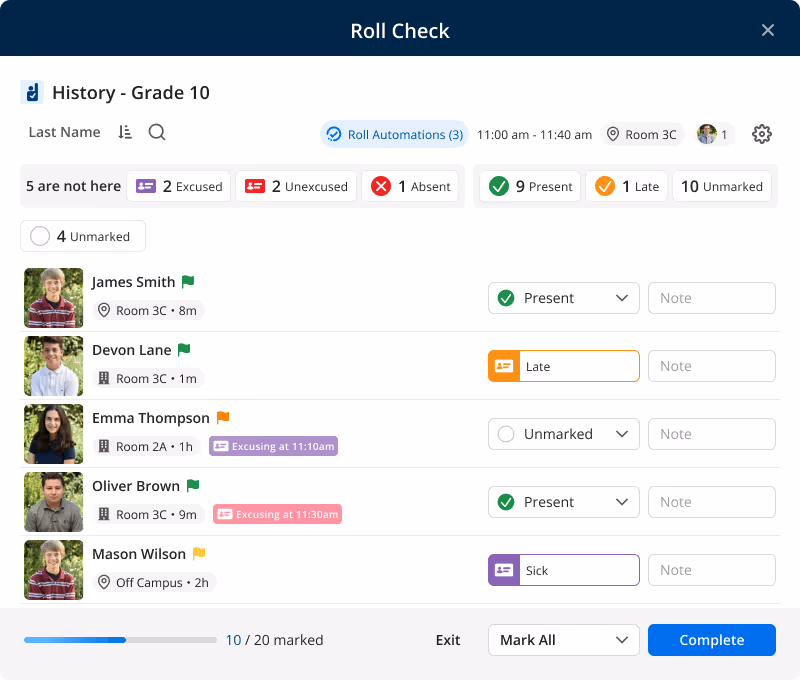Click Mason Wilson's Off Campus pin

pos(104,582)
